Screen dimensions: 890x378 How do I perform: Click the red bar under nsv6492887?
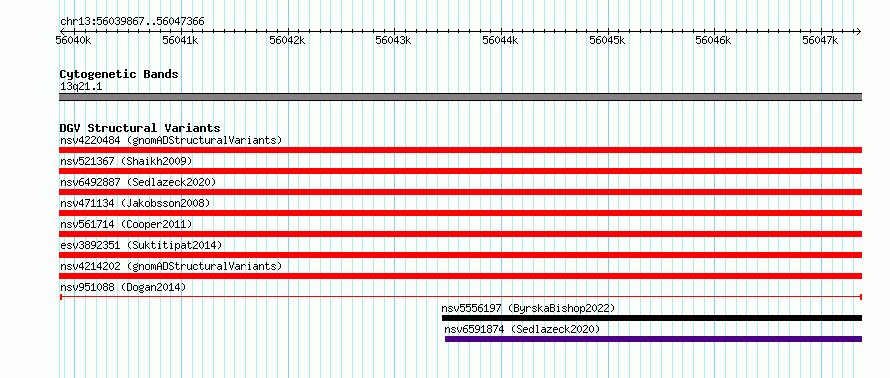click(460, 192)
